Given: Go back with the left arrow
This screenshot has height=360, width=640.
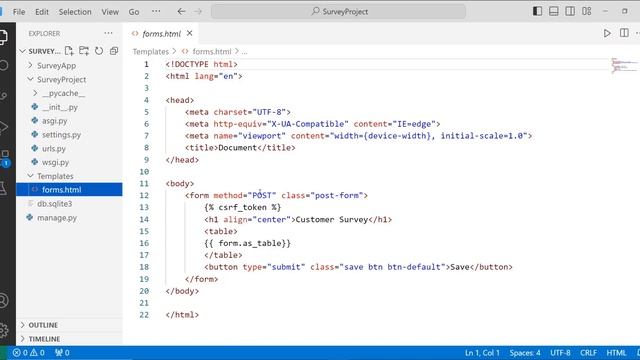Looking at the screenshot, I should [181, 11].
